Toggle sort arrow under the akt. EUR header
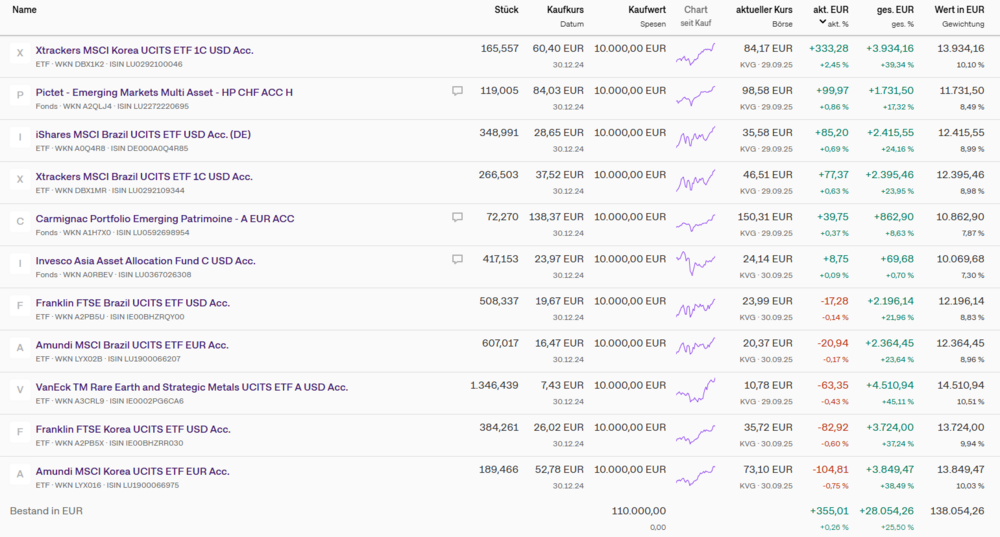 pyautogui.click(x=822, y=21)
